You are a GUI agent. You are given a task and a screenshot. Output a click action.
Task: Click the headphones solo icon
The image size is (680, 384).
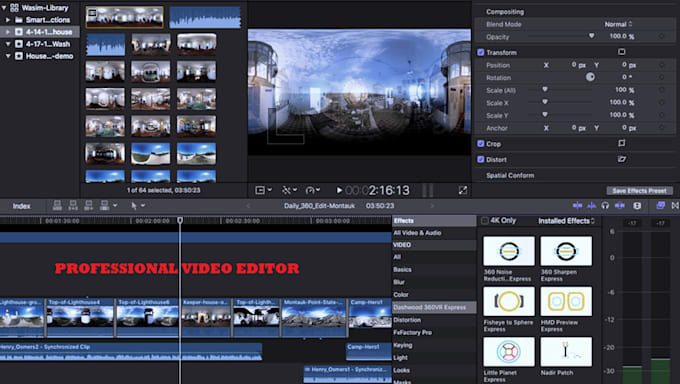point(605,206)
